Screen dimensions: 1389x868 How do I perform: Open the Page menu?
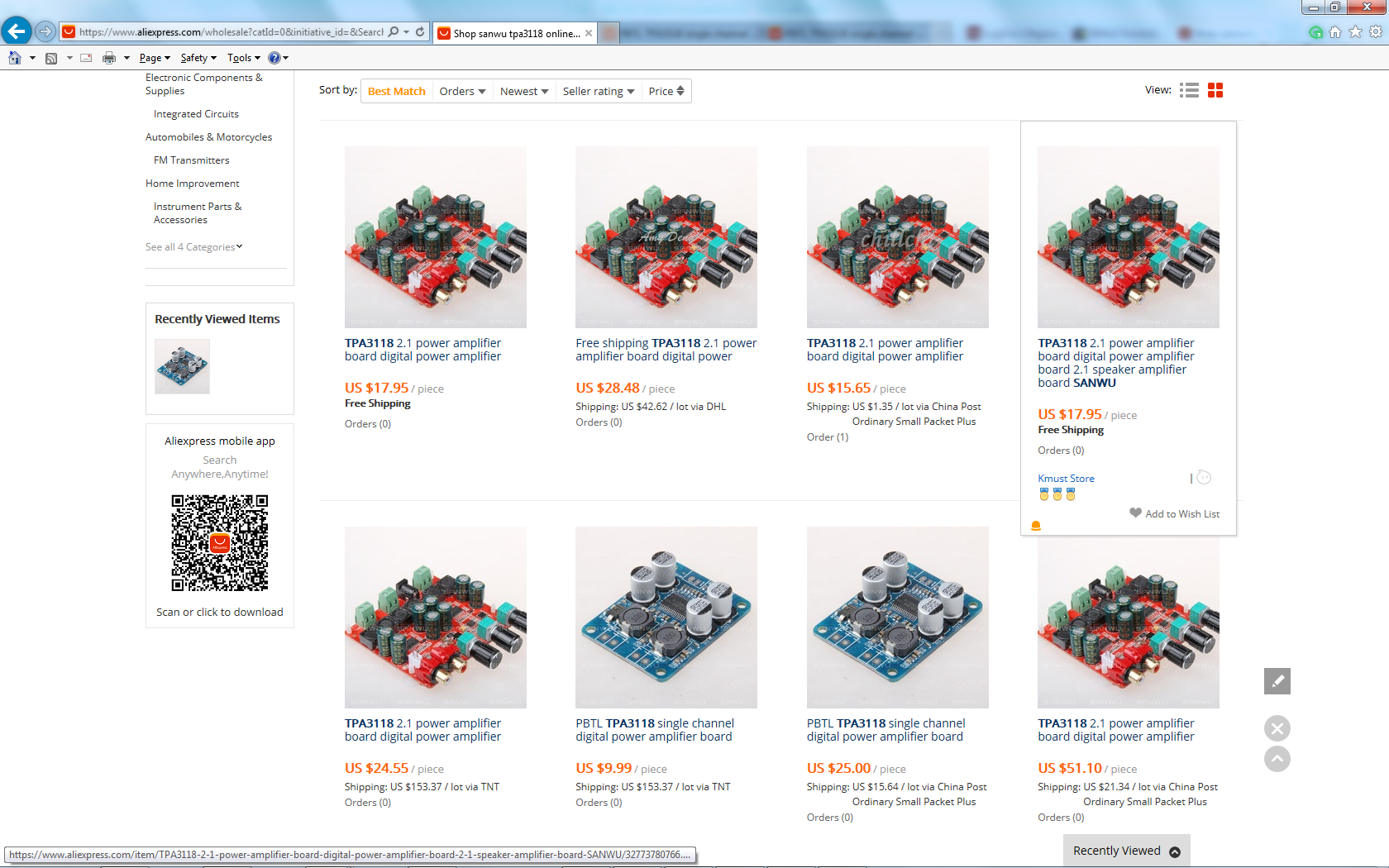155,58
